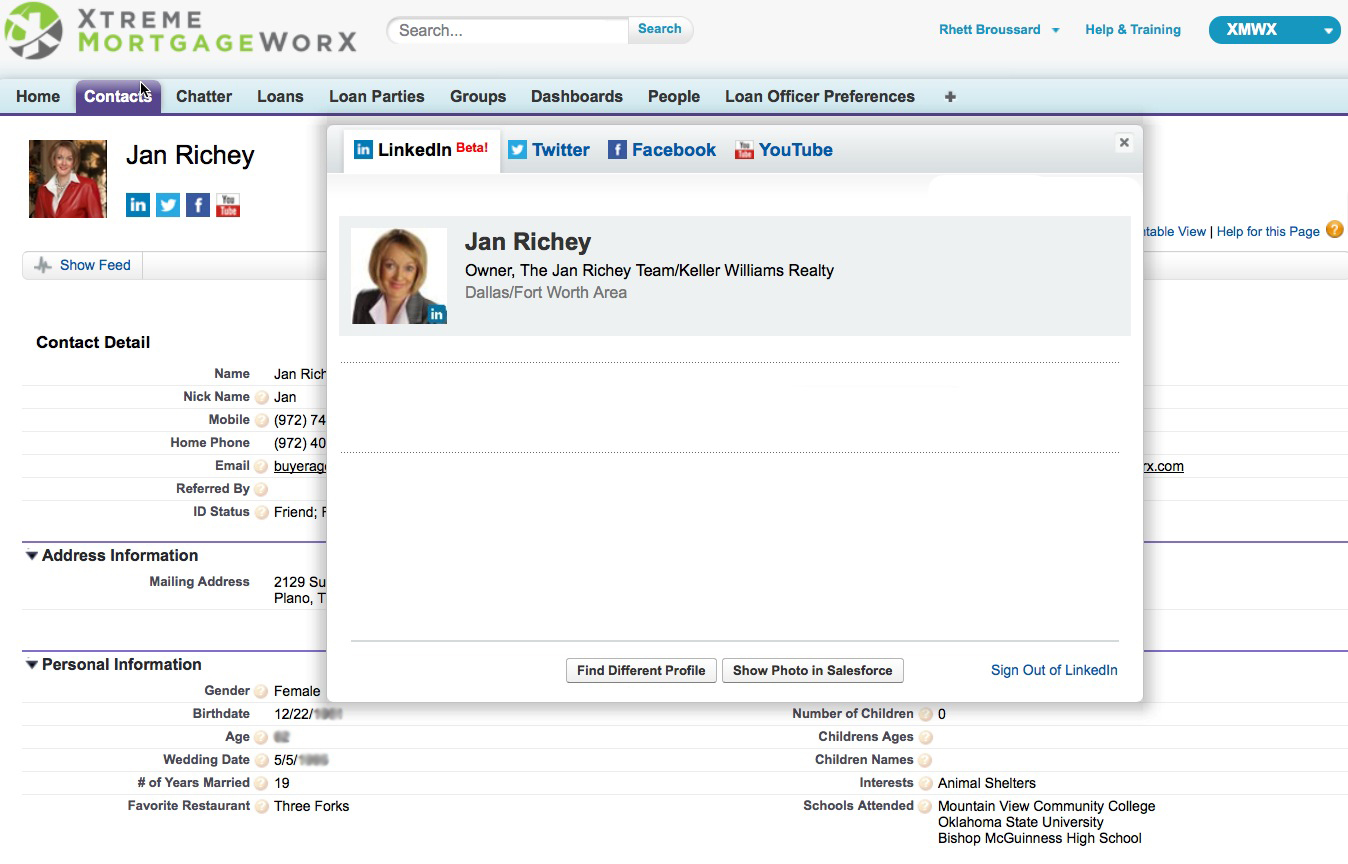The image size is (1348, 864).
Task: Click the Three Forks restaurant value
Action: [312, 806]
